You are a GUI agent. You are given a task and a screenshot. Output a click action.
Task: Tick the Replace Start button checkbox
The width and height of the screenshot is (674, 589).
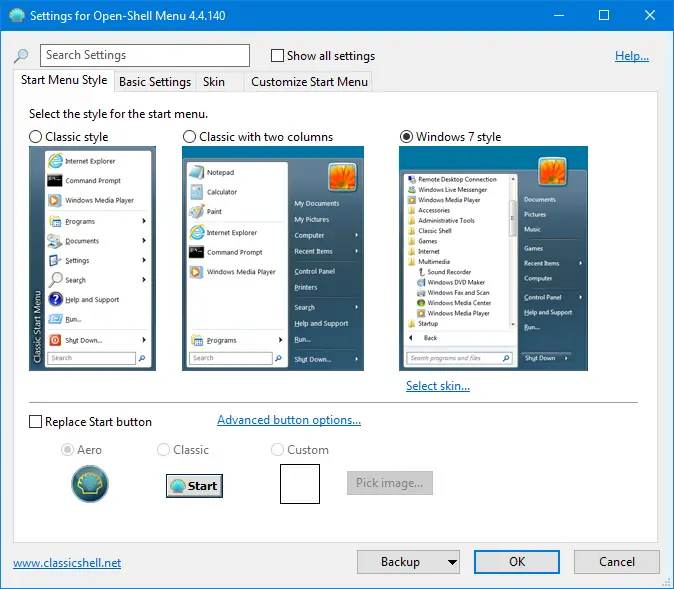tap(36, 422)
